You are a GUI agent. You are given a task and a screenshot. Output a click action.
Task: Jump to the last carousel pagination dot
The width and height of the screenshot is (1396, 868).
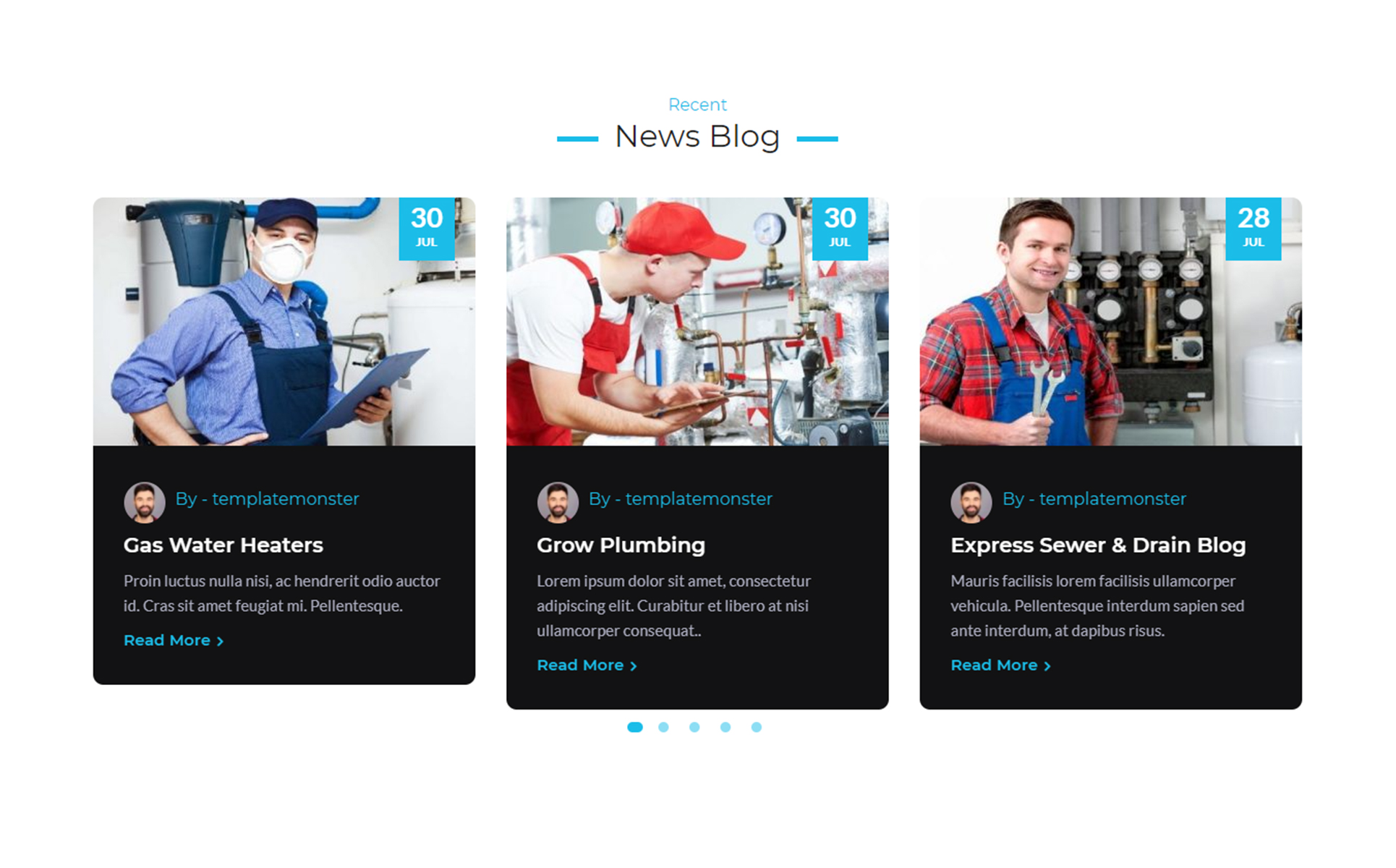pos(756,727)
